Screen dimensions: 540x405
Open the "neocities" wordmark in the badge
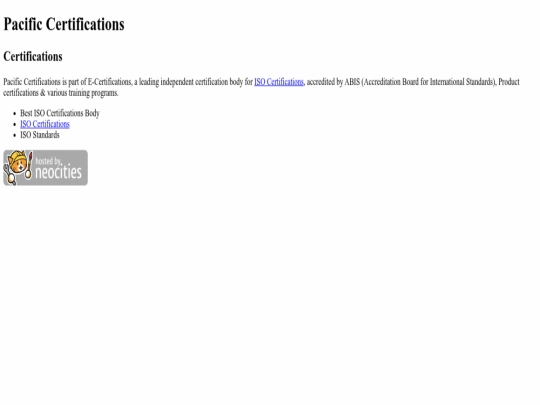59,172
